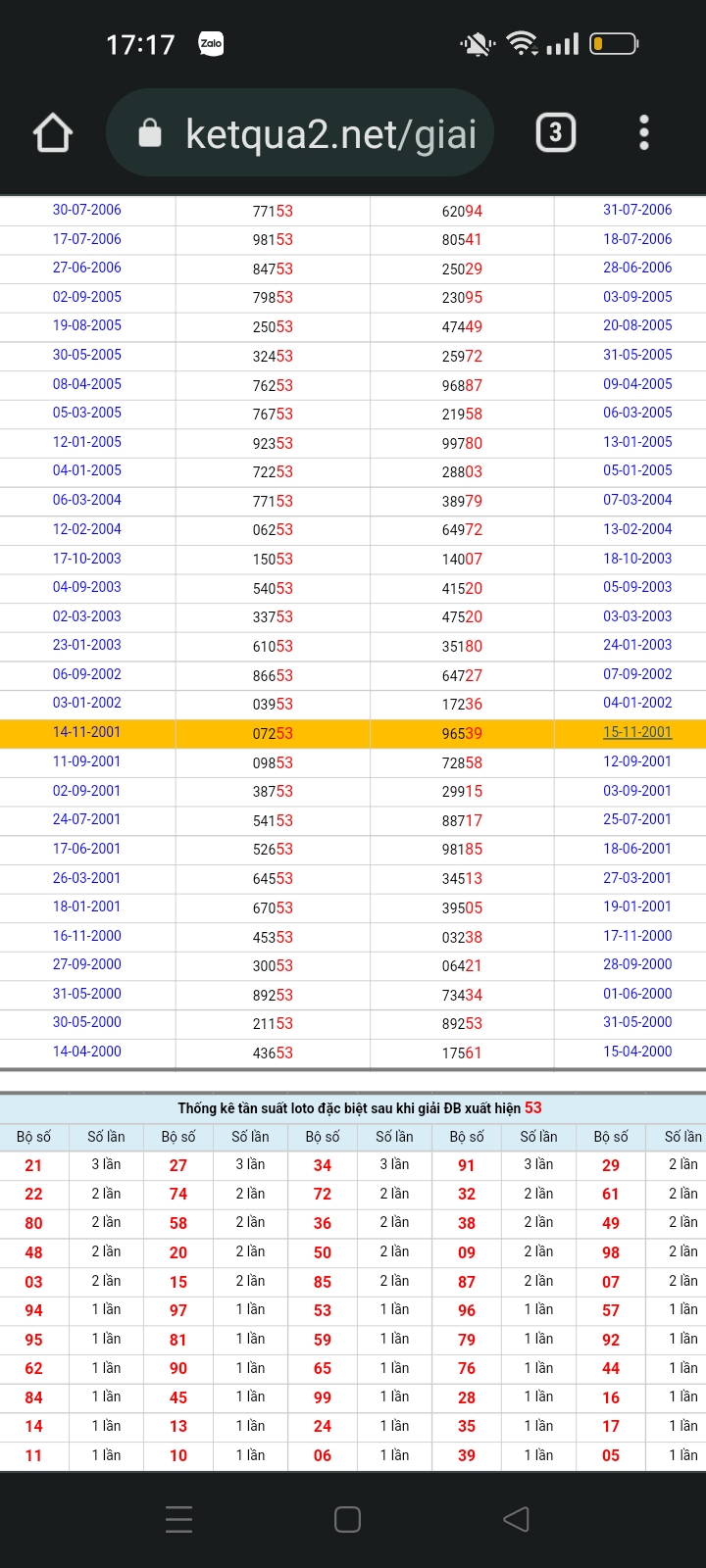Tap the Android home square button
This screenshot has width=706, height=1568.
[347, 1519]
